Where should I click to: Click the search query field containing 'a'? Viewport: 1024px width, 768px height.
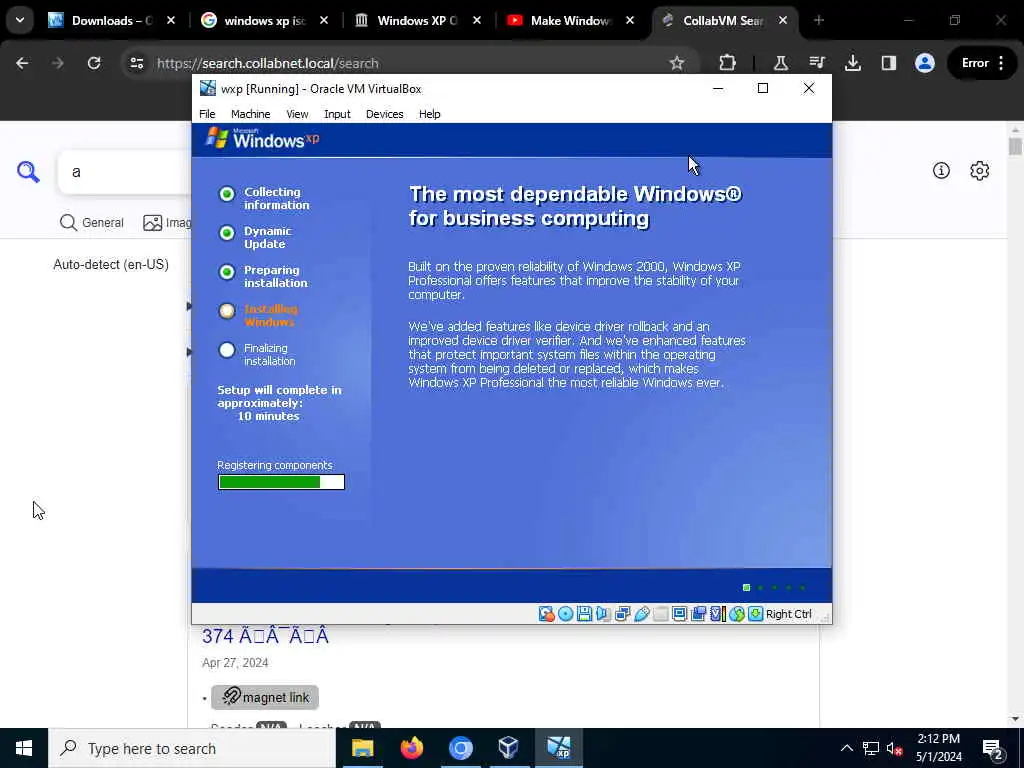[x=124, y=172]
